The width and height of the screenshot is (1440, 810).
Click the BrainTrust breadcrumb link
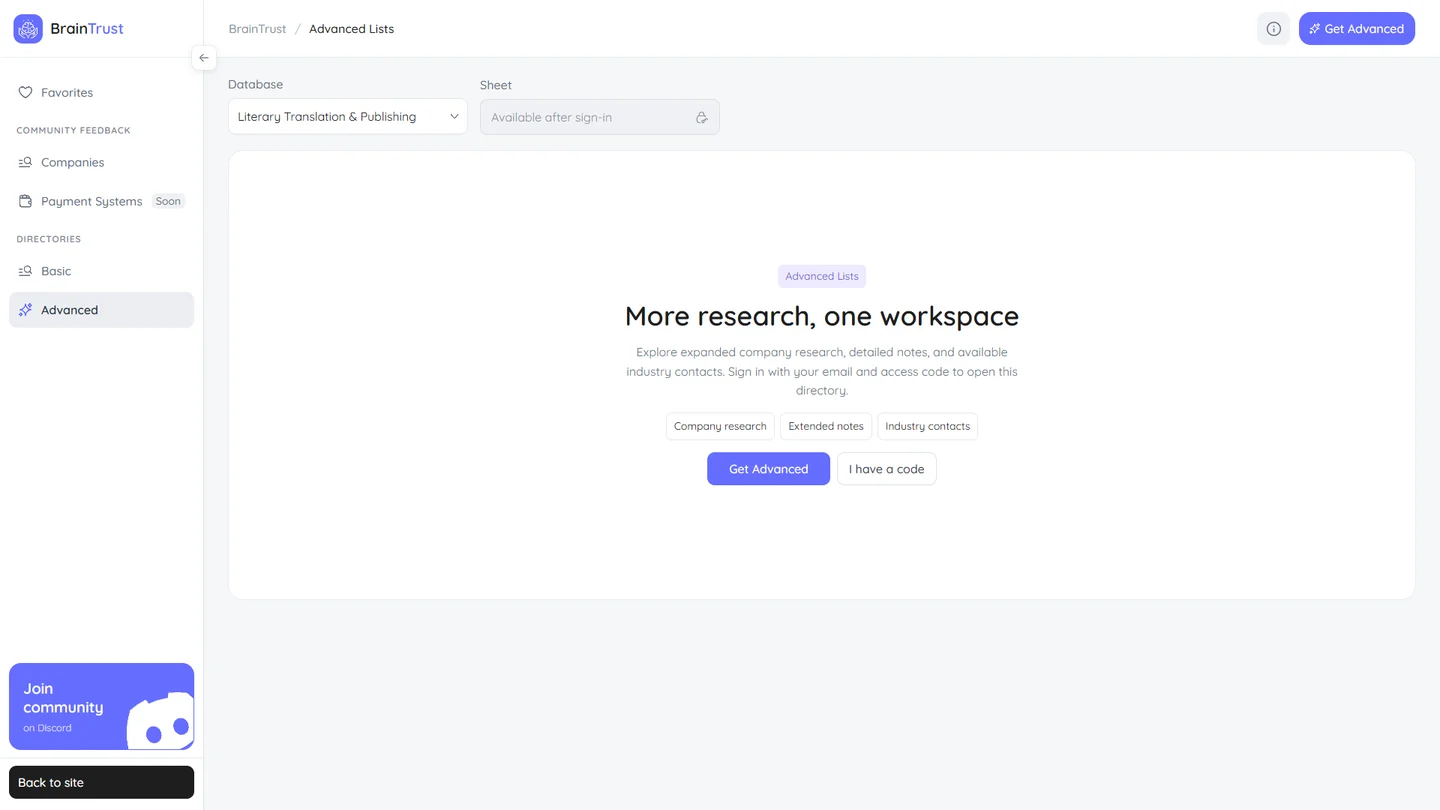pyautogui.click(x=257, y=29)
